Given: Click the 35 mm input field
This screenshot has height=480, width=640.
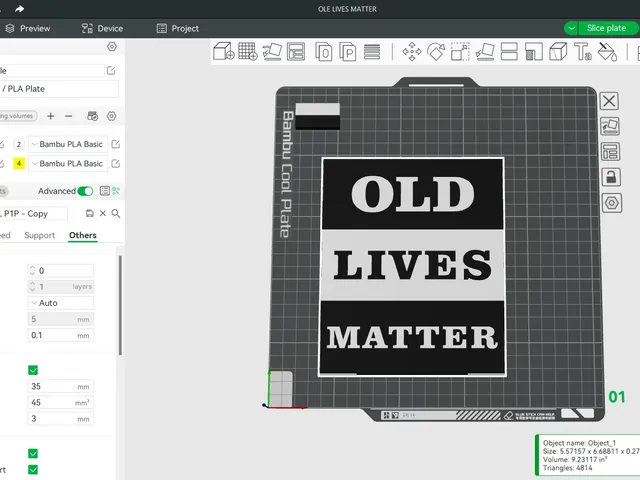Looking at the screenshot, I should pyautogui.click(x=61, y=387).
